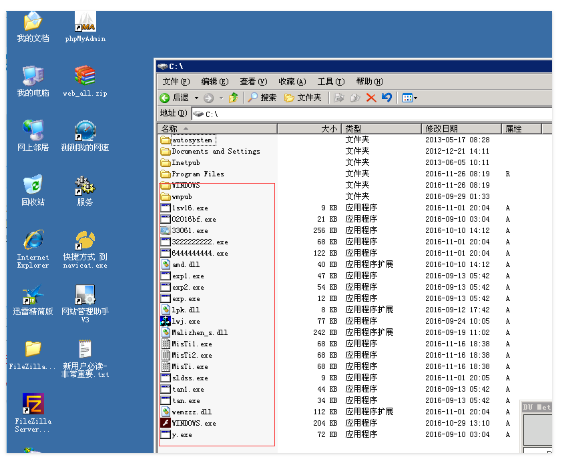Select the Malizhen_s.dll file
This screenshot has width=566, height=466.
click(194, 333)
